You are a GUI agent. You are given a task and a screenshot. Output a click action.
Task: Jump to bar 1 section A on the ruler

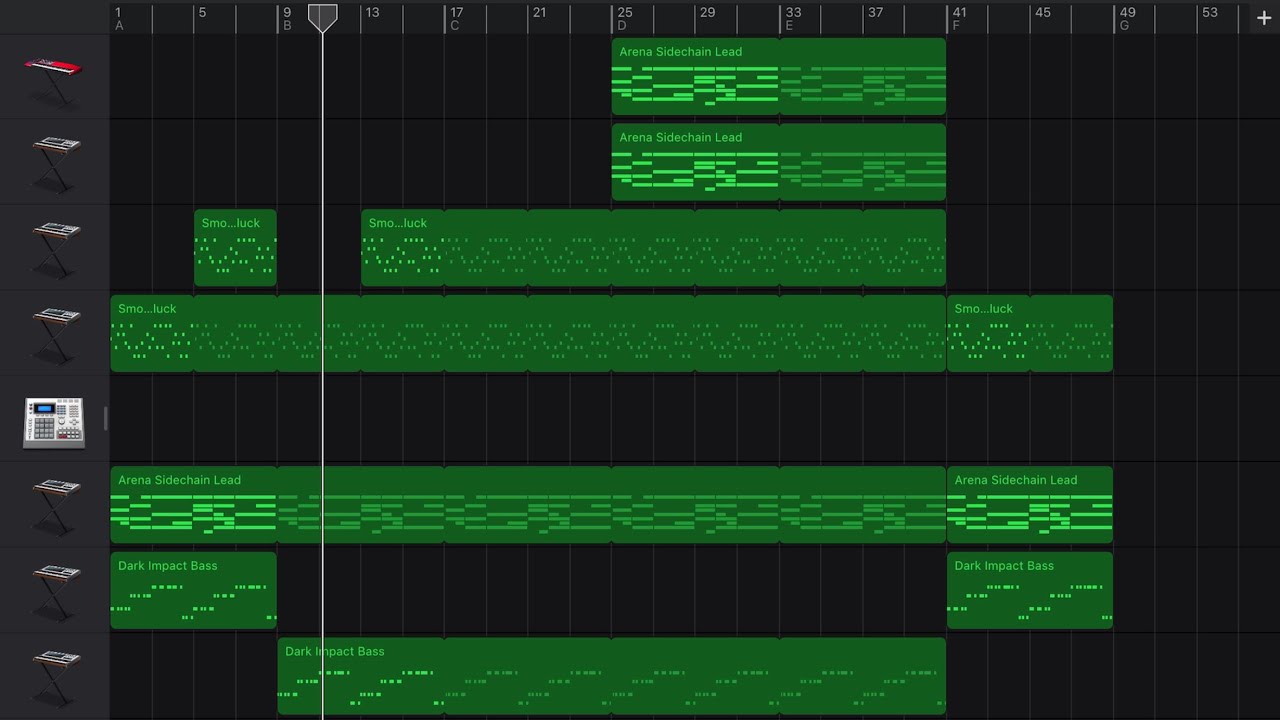(119, 19)
